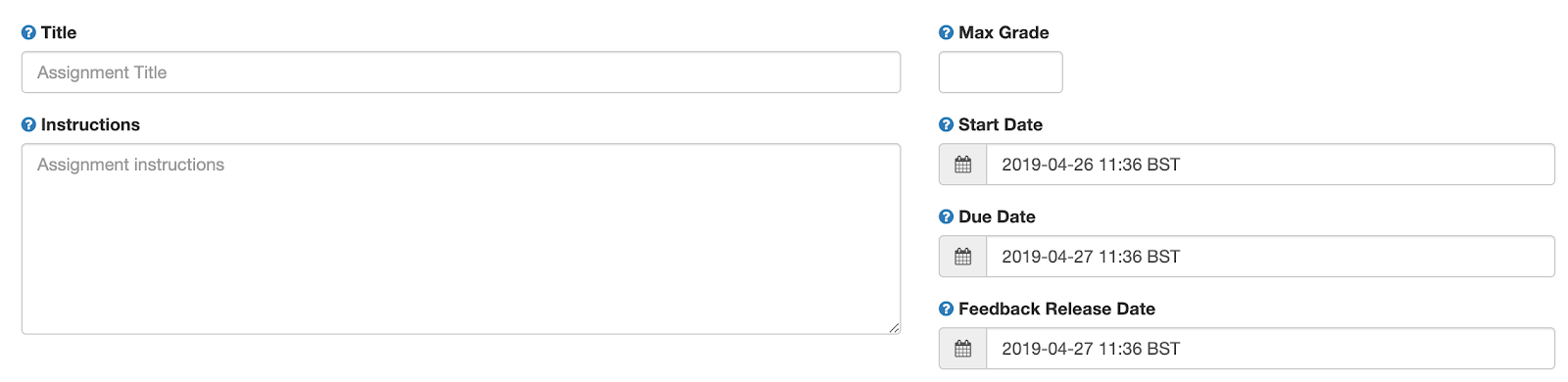Image resolution: width=1568 pixels, height=382 pixels.
Task: Click the "Feedback Release Date" label text
Action: point(1056,309)
